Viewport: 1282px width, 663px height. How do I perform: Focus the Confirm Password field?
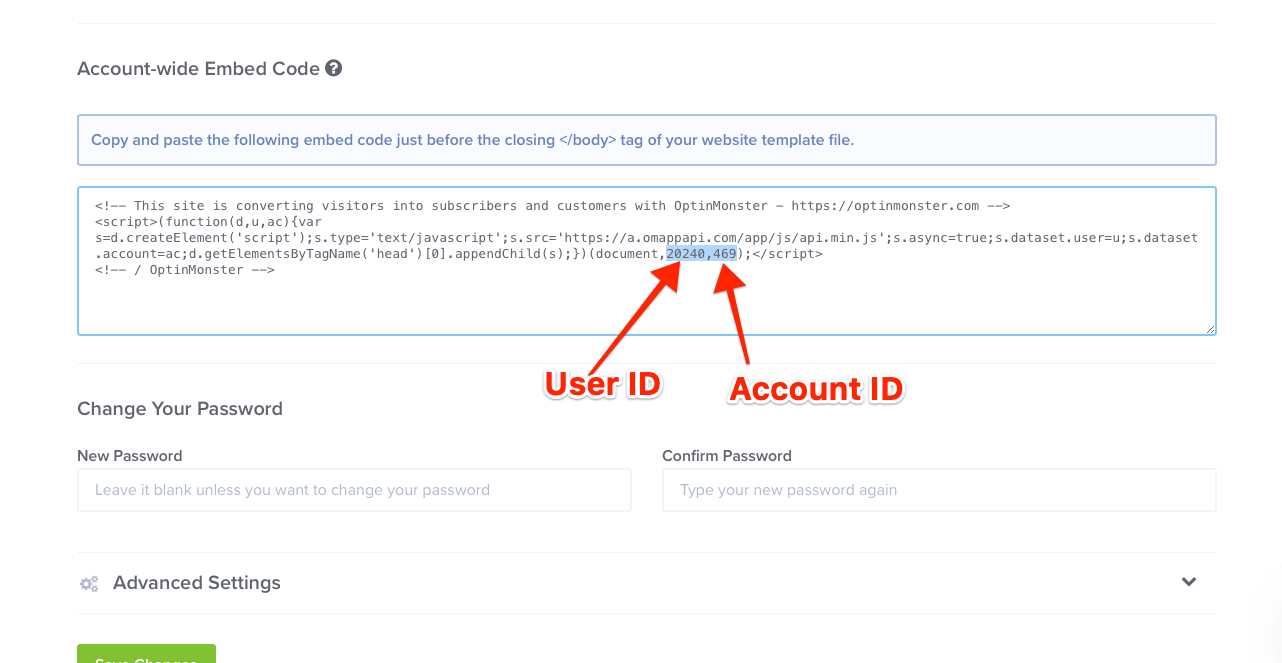[x=939, y=490]
